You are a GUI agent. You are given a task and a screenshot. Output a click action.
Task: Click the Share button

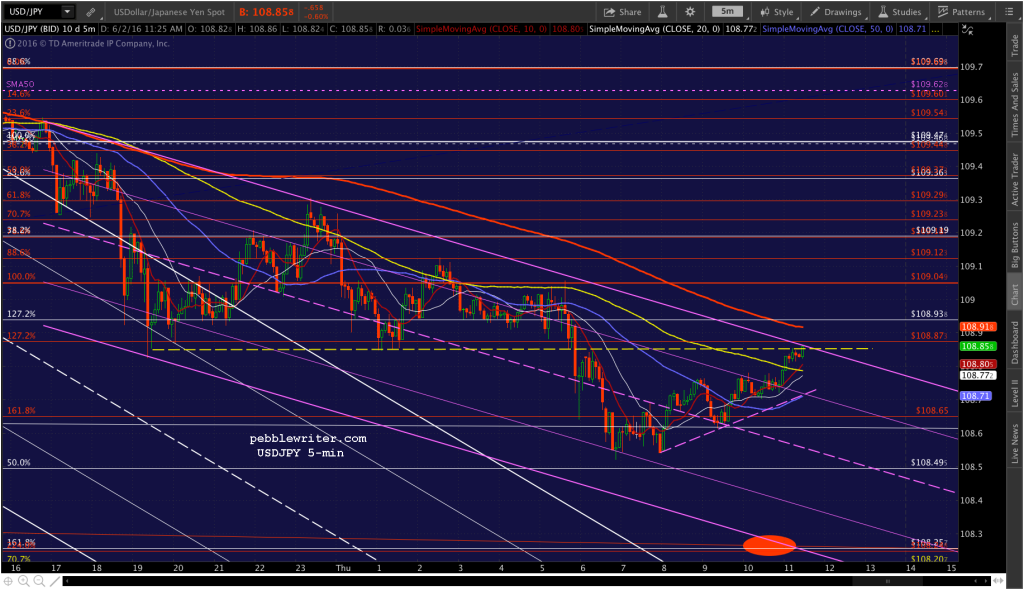pyautogui.click(x=622, y=12)
